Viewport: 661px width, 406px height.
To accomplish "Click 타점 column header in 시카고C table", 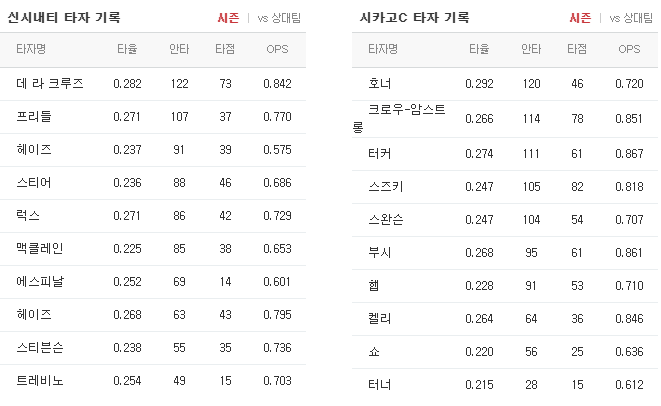I will point(577,49).
